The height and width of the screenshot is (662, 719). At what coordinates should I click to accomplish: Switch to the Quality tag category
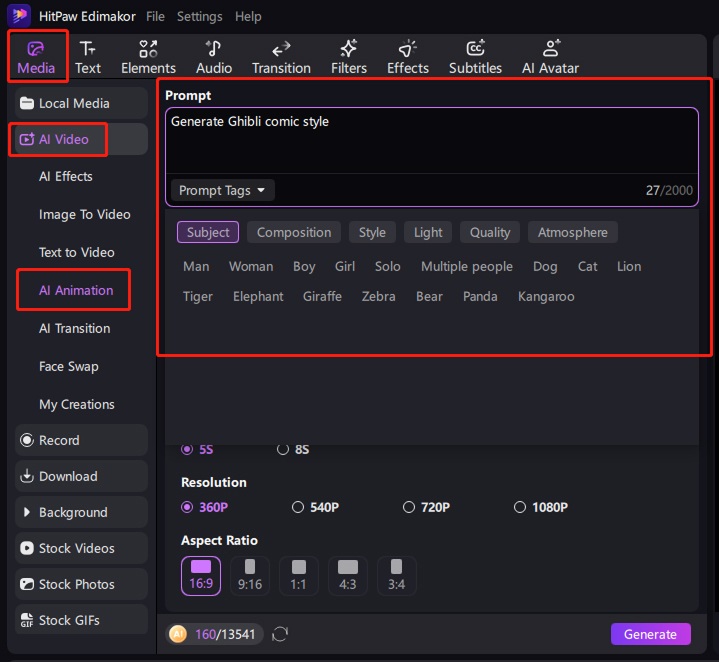click(490, 232)
